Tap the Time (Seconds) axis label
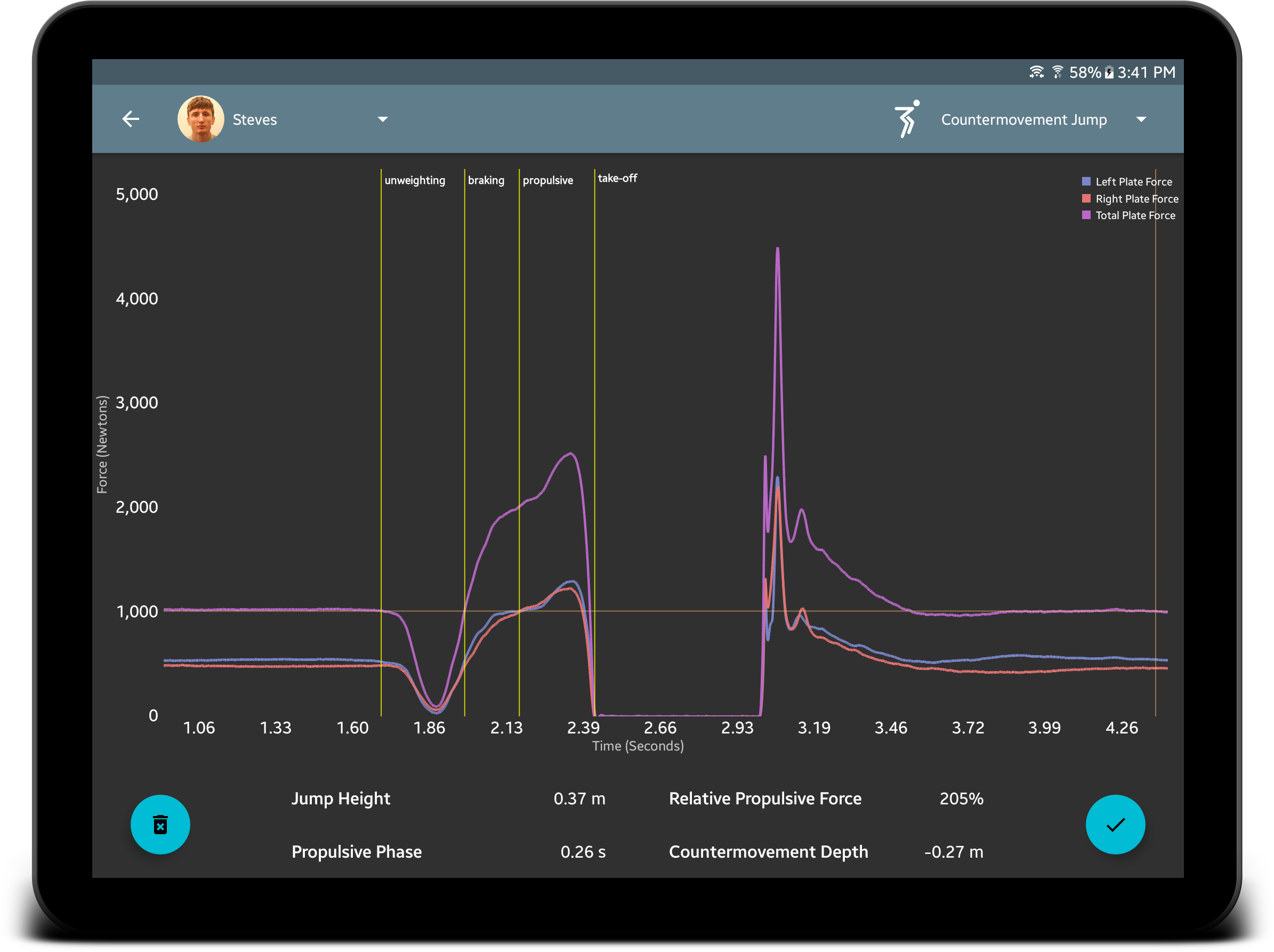The image size is (1274, 952). (638, 746)
